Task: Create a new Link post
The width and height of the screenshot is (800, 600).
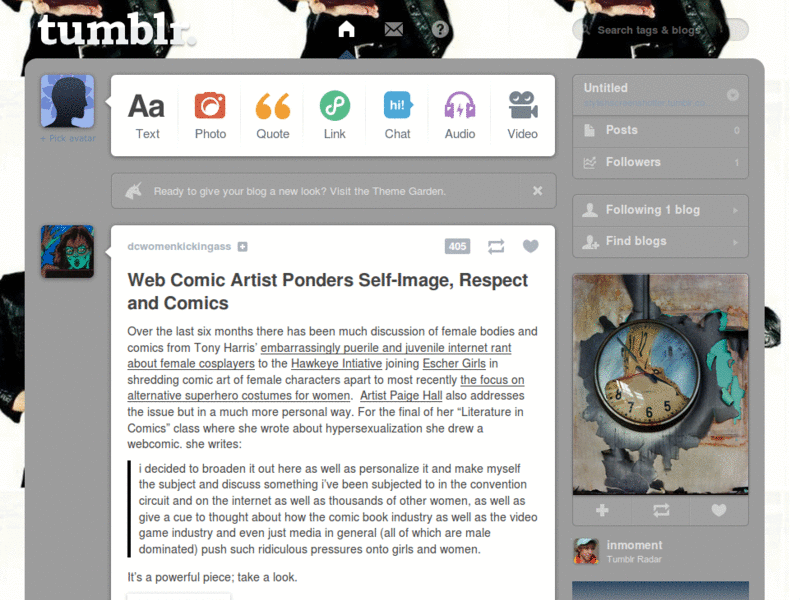Action: click(335, 116)
